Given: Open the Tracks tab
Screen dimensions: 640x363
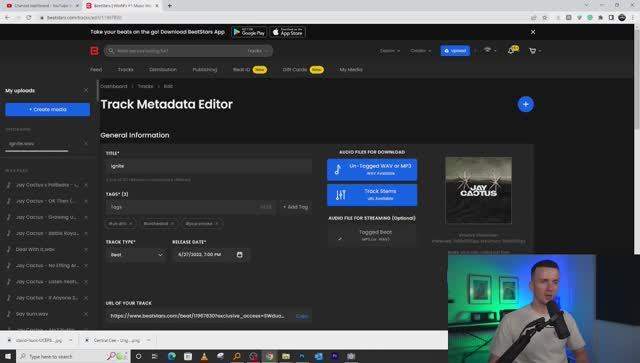Looking at the screenshot, I should tap(125, 69).
